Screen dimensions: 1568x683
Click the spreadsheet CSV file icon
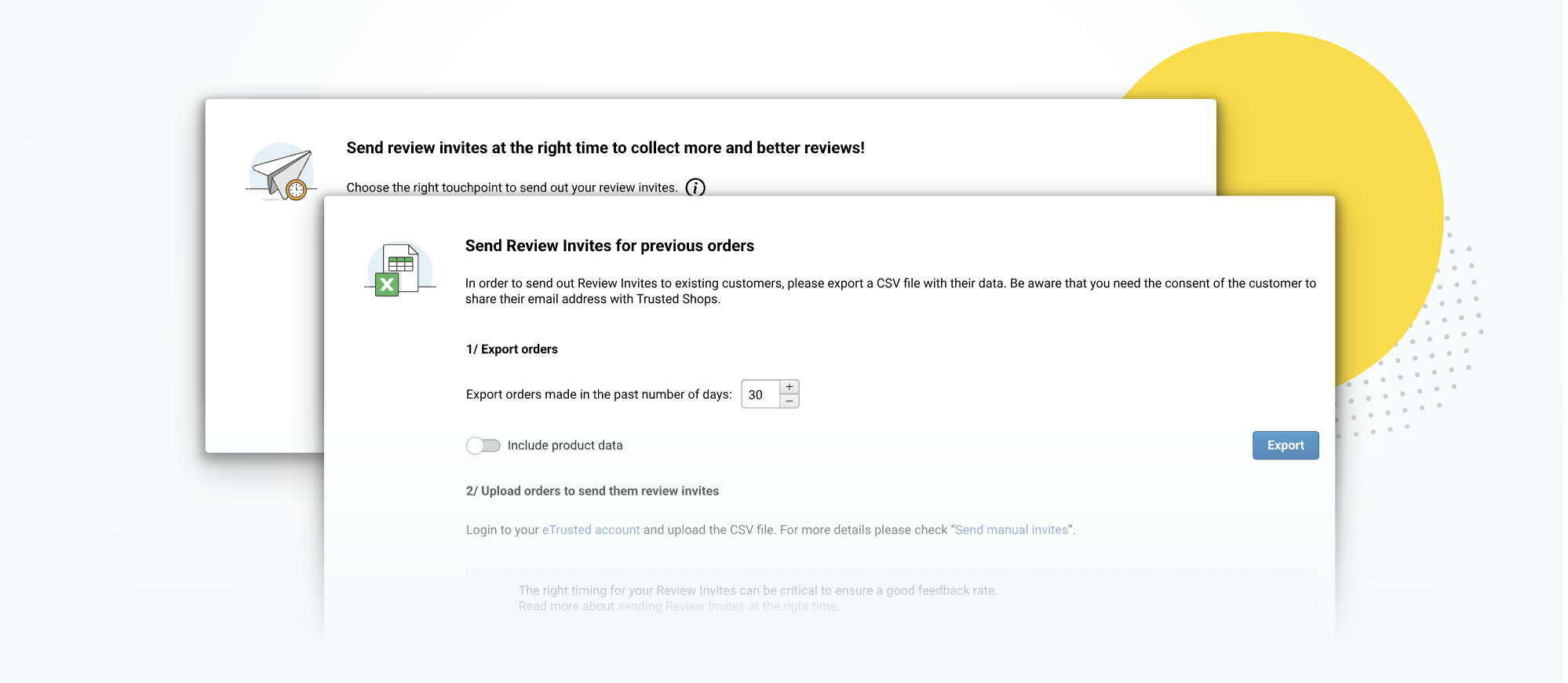point(400,268)
